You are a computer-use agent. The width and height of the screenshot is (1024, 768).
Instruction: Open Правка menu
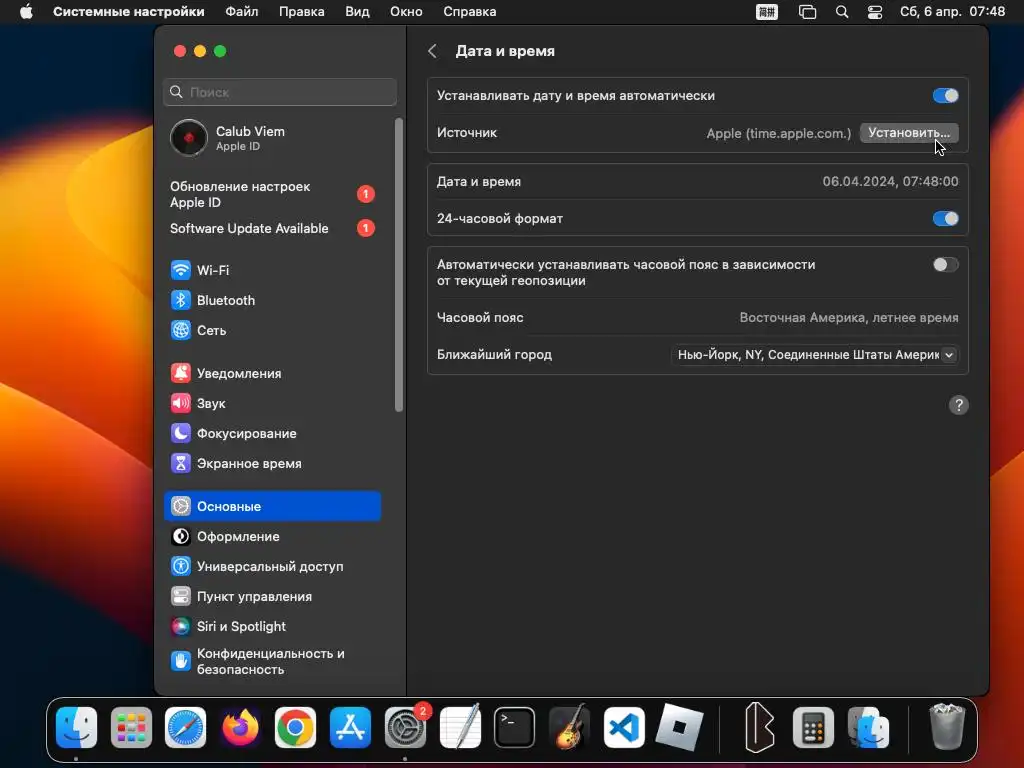(302, 12)
